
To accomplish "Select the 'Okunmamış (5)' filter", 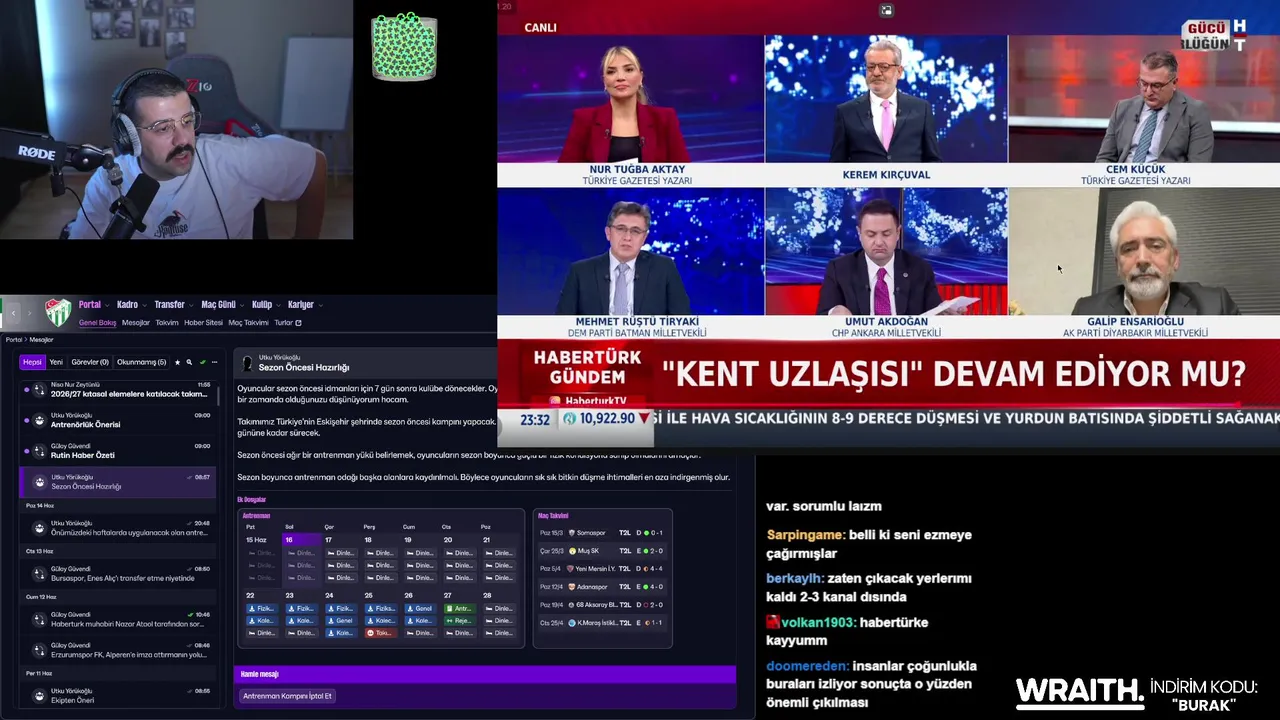I will pos(142,362).
